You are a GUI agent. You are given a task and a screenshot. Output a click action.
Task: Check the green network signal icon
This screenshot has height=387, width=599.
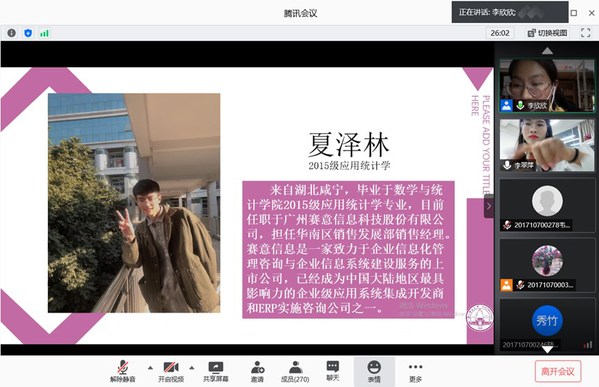click(44, 33)
